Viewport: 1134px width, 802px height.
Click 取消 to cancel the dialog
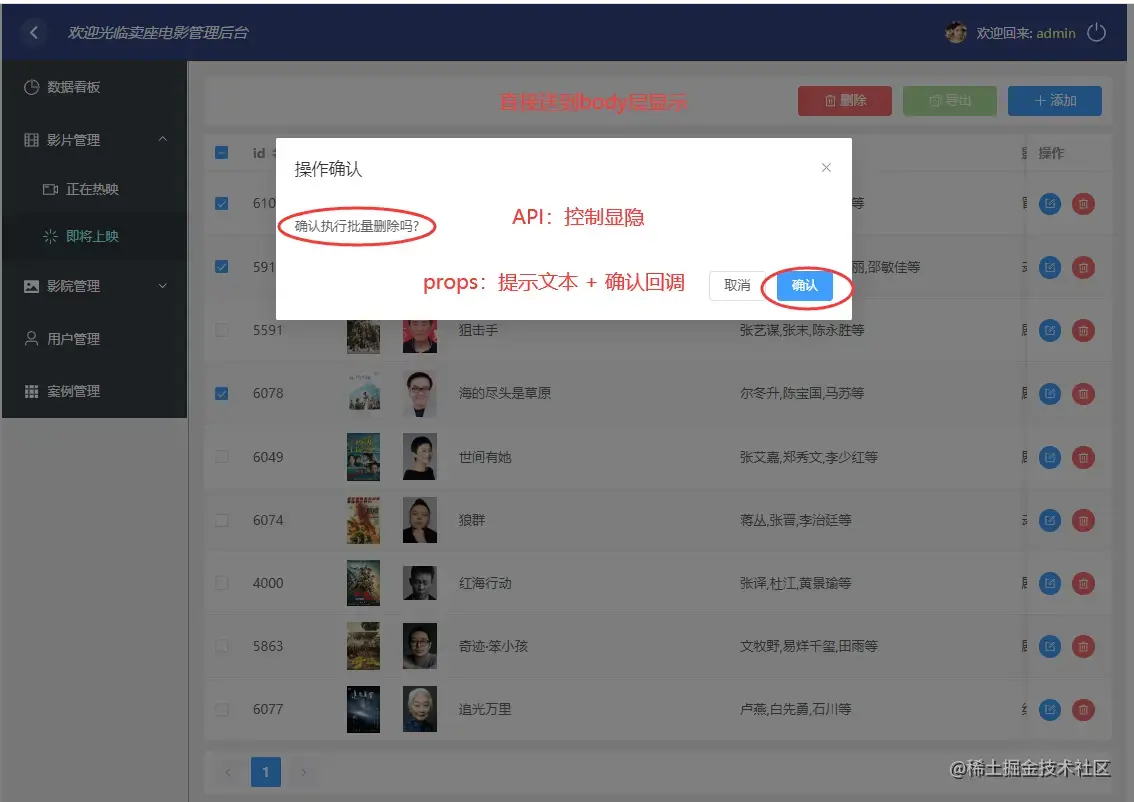[x=737, y=286]
